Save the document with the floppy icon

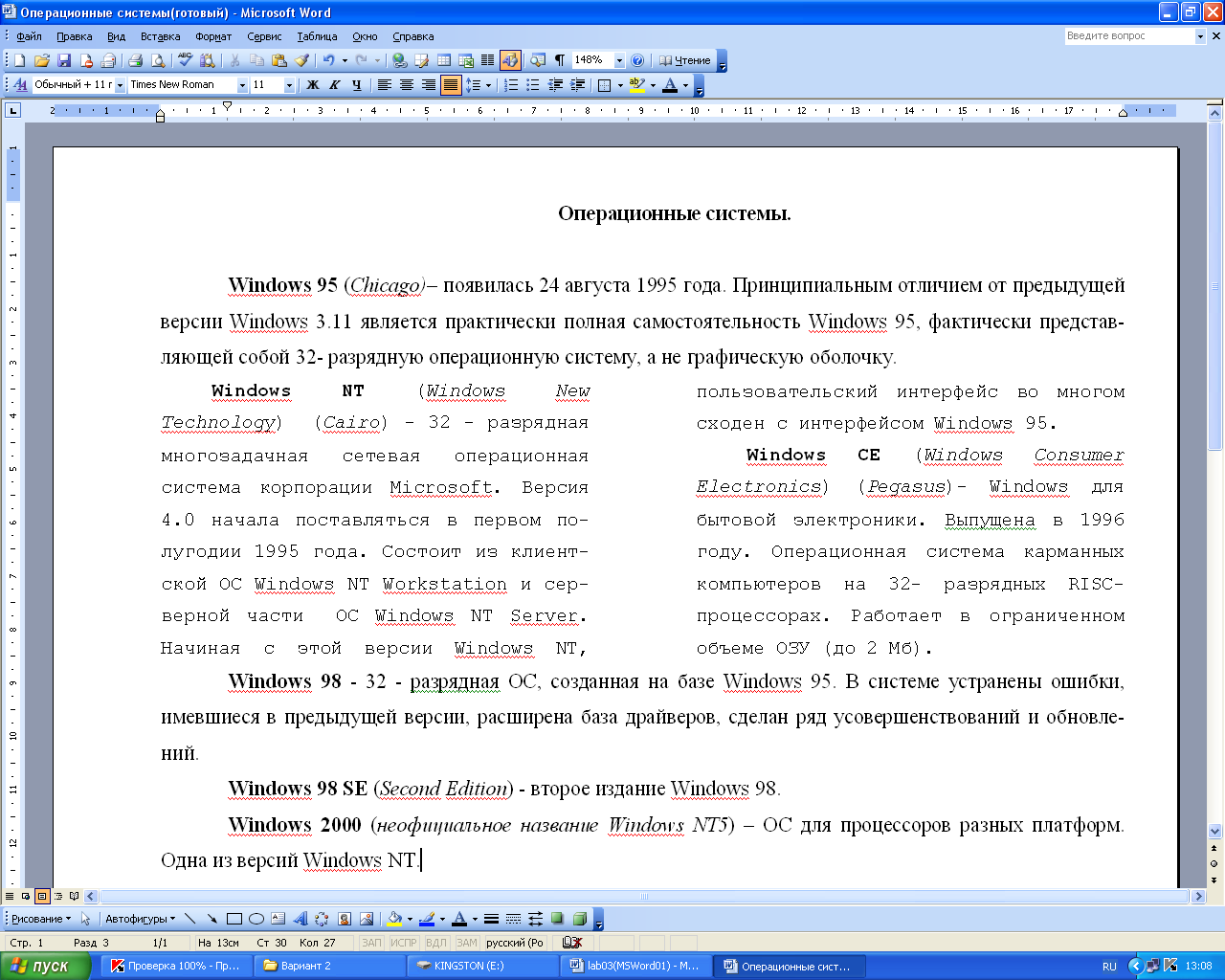click(x=64, y=60)
